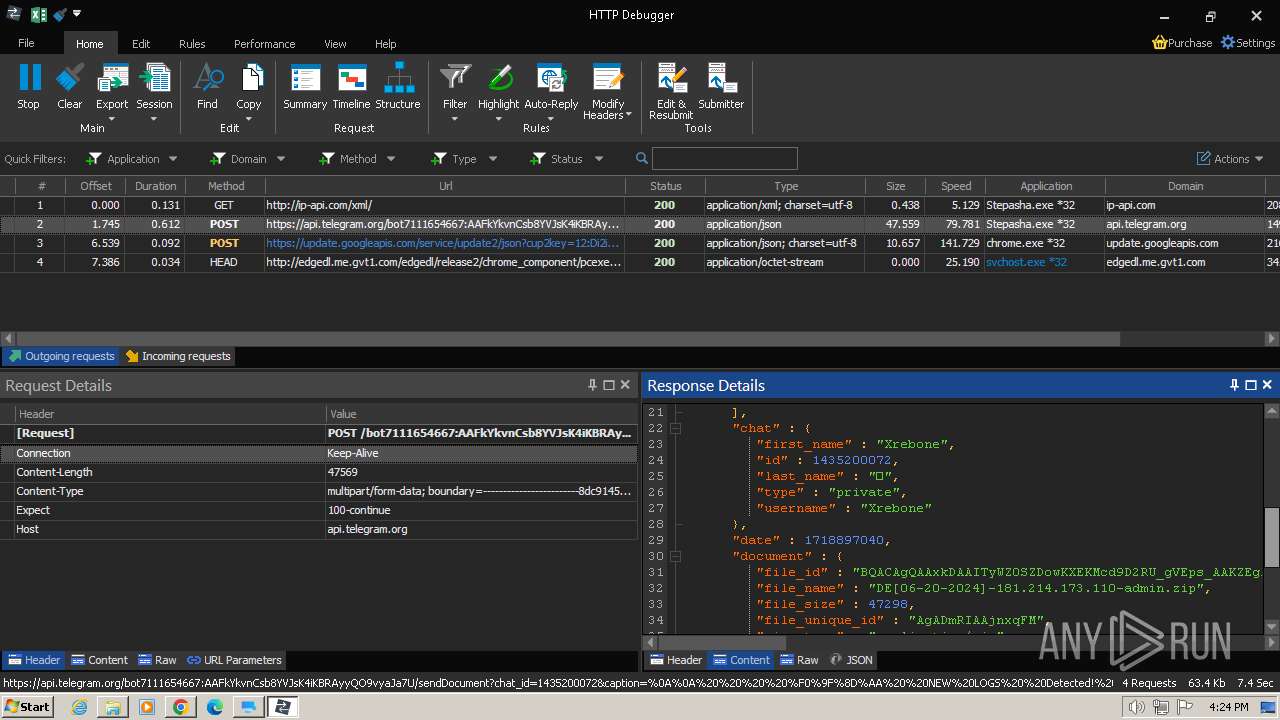Open the response JSON tab

851,660
